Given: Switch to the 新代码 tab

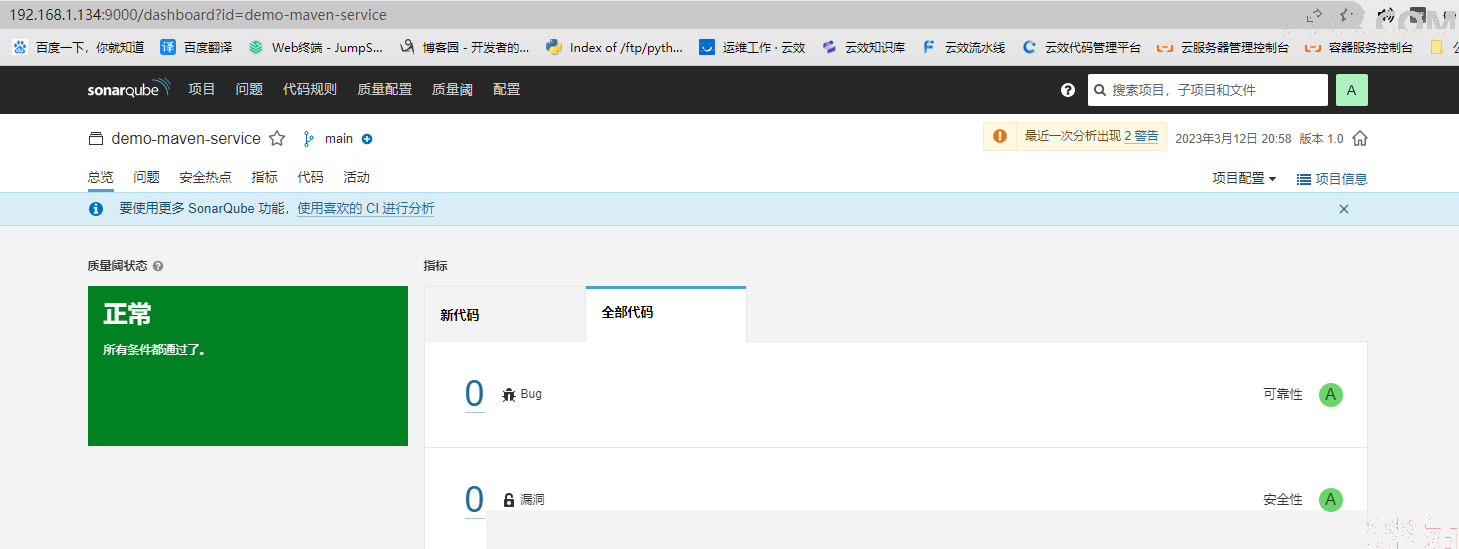Looking at the screenshot, I should [505, 315].
